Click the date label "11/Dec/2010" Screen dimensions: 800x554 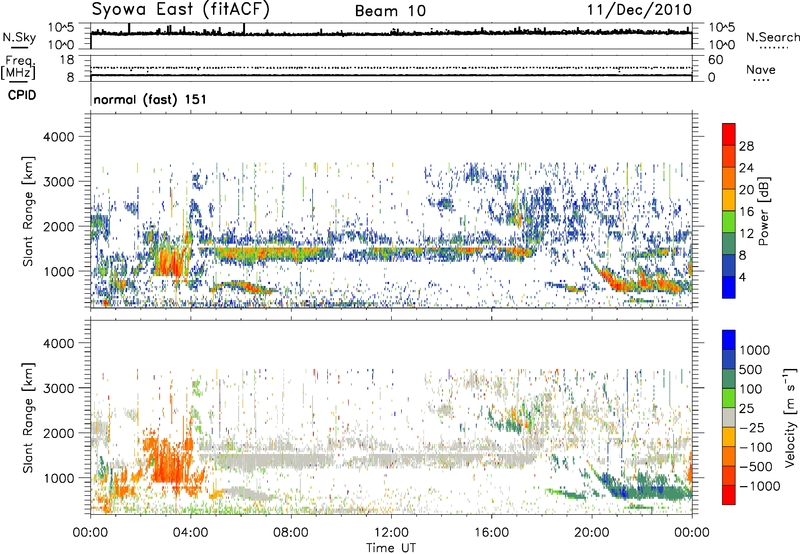(x=639, y=9)
